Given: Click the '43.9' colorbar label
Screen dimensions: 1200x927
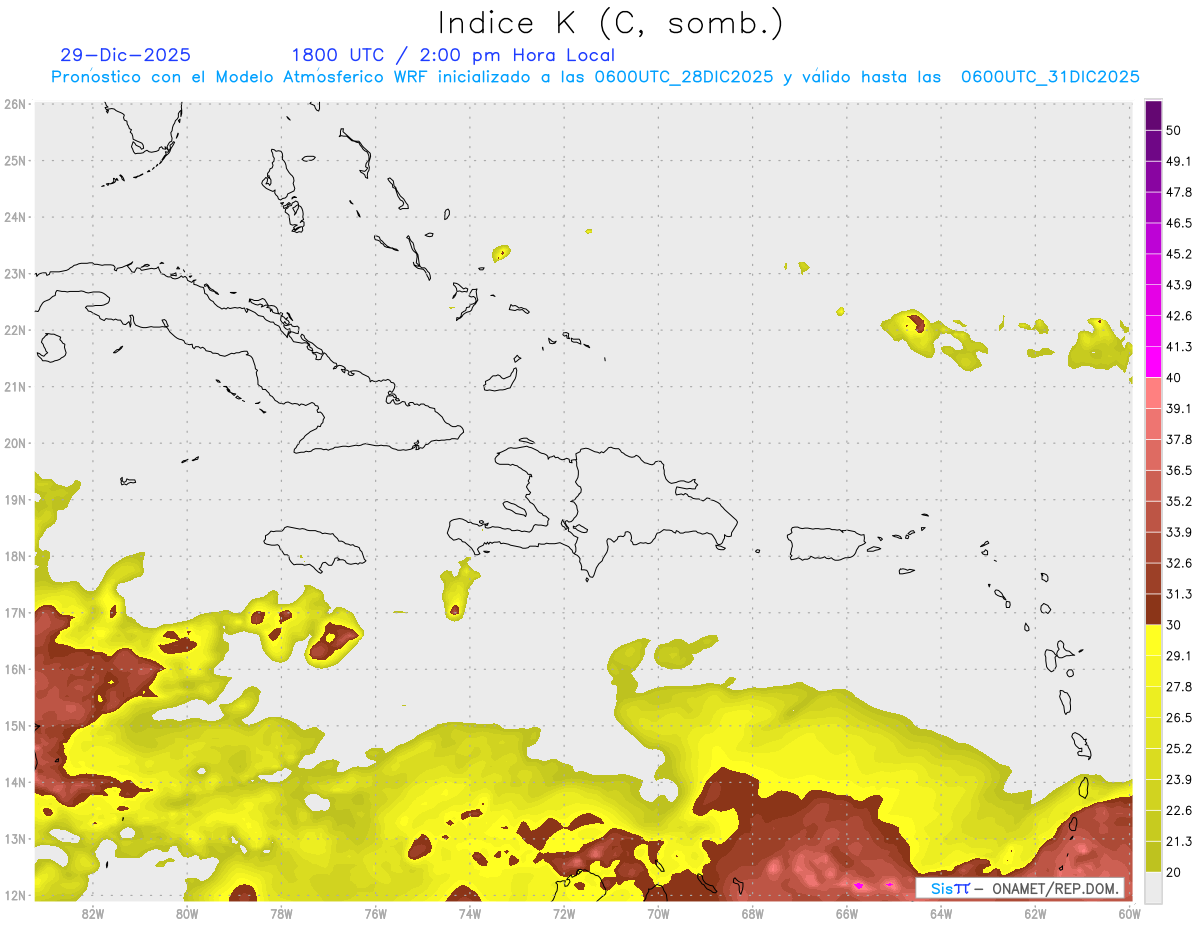Looking at the screenshot, I should [1178, 285].
